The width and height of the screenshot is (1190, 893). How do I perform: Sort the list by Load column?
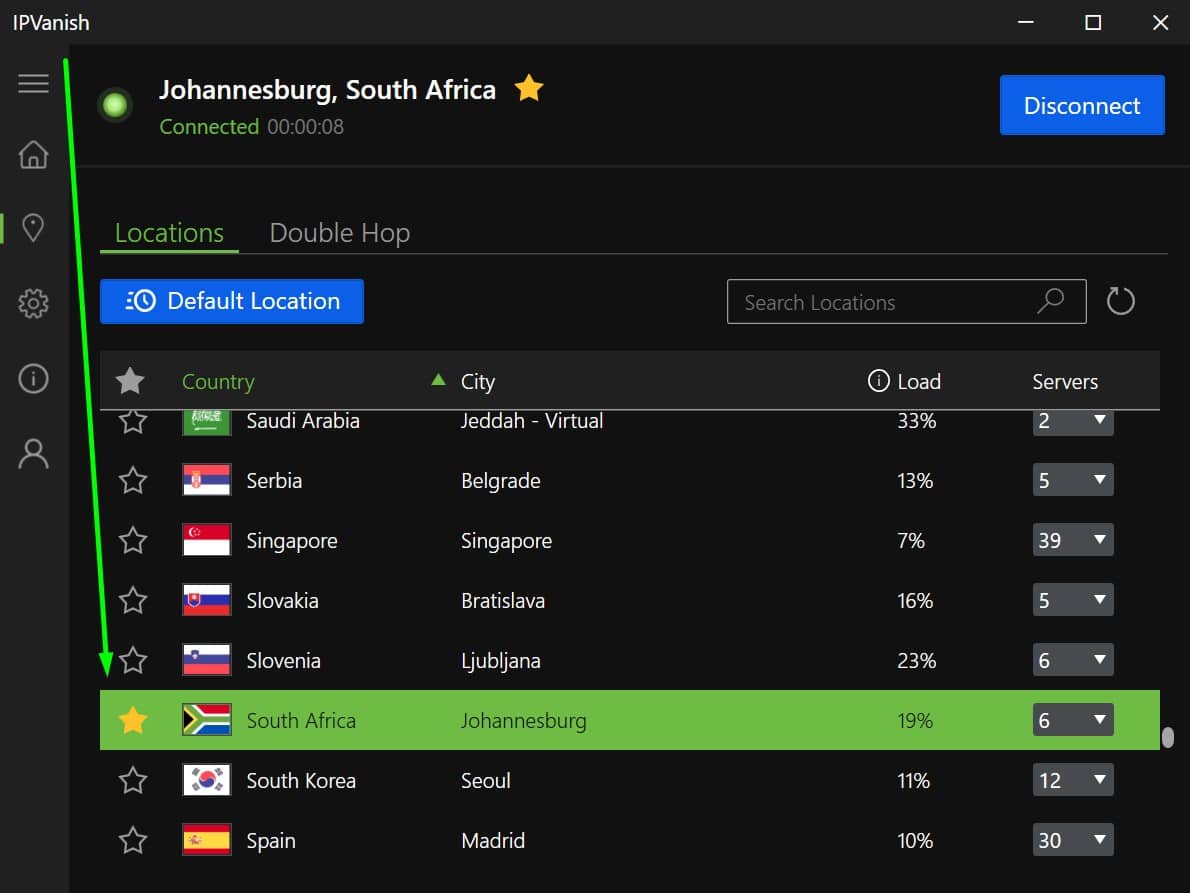tap(919, 382)
